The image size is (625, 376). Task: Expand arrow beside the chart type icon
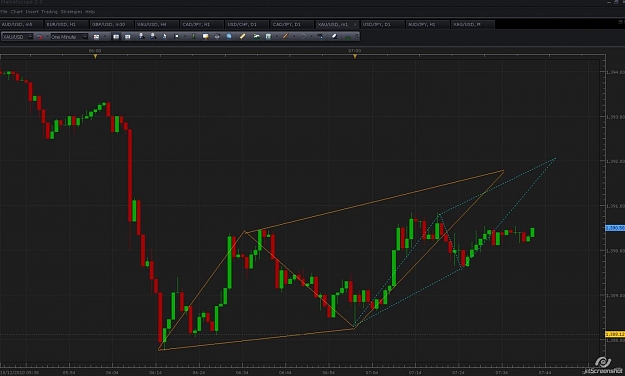105,37
